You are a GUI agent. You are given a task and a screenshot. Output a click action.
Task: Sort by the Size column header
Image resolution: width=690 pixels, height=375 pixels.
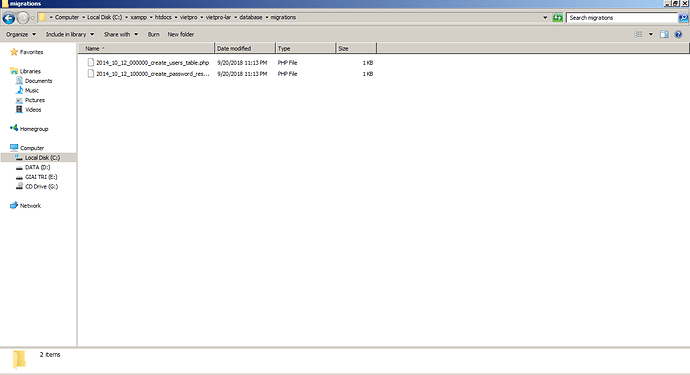point(356,48)
